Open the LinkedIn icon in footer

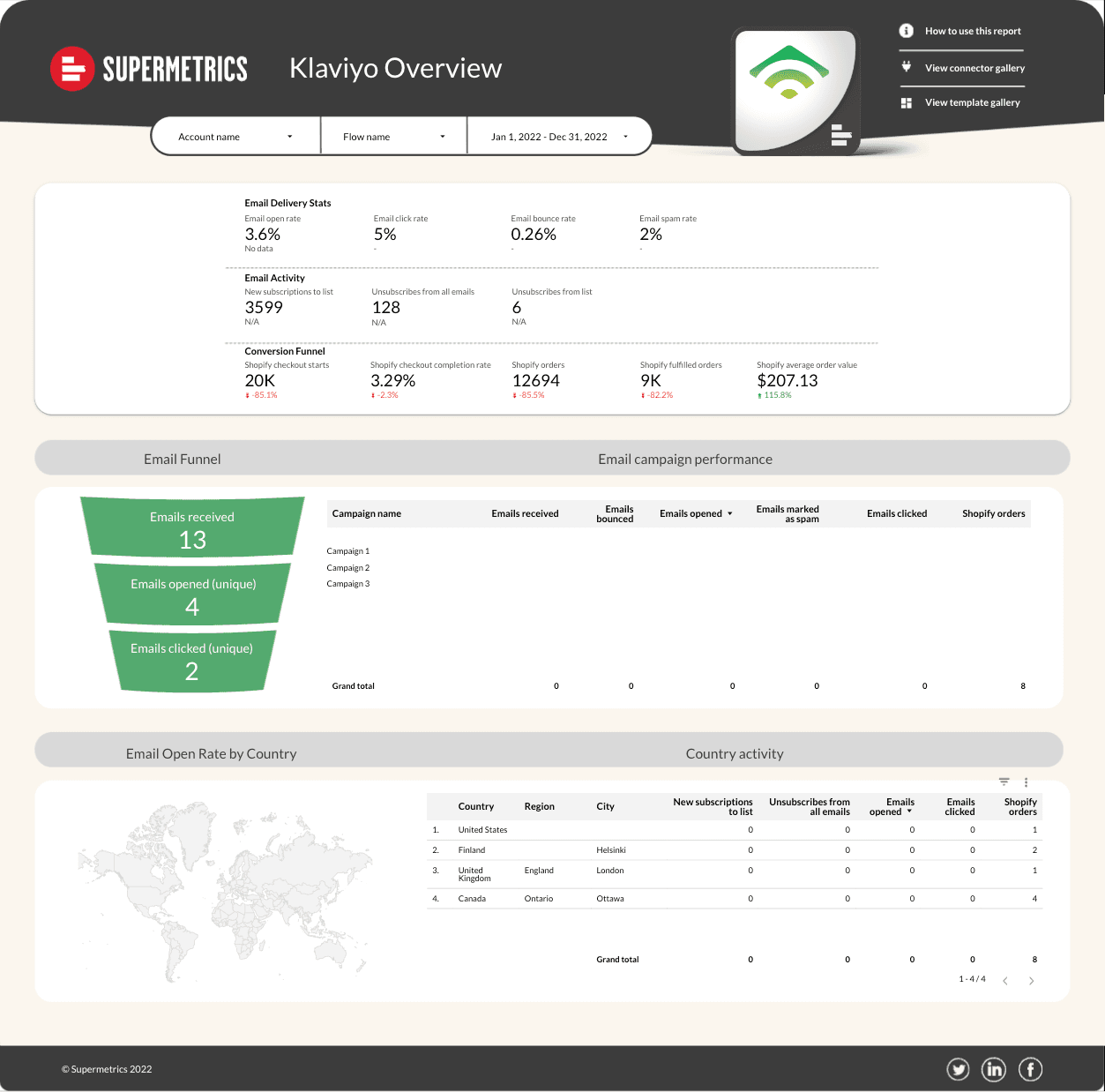994,1069
